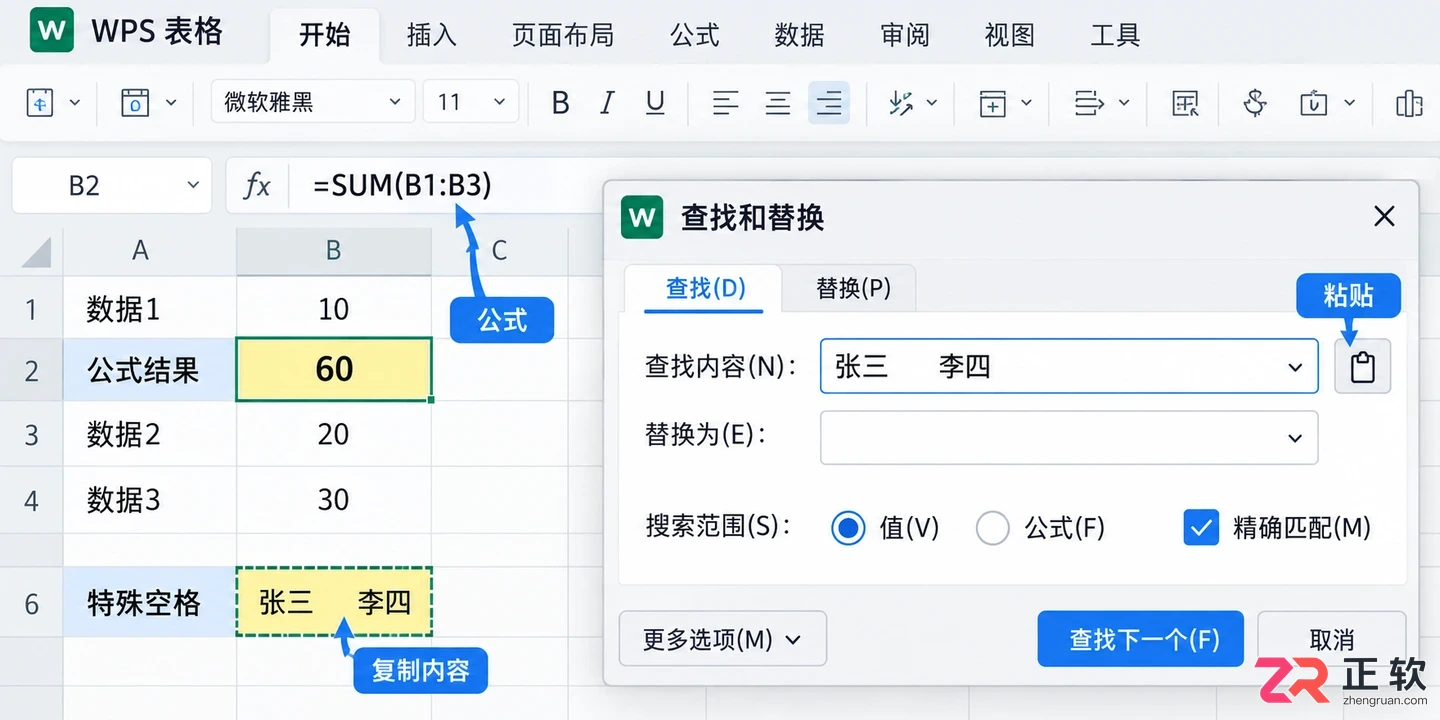Viewport: 1440px width, 720px height.
Task: Open the 页面布局 ribbon tab
Action: (563, 35)
